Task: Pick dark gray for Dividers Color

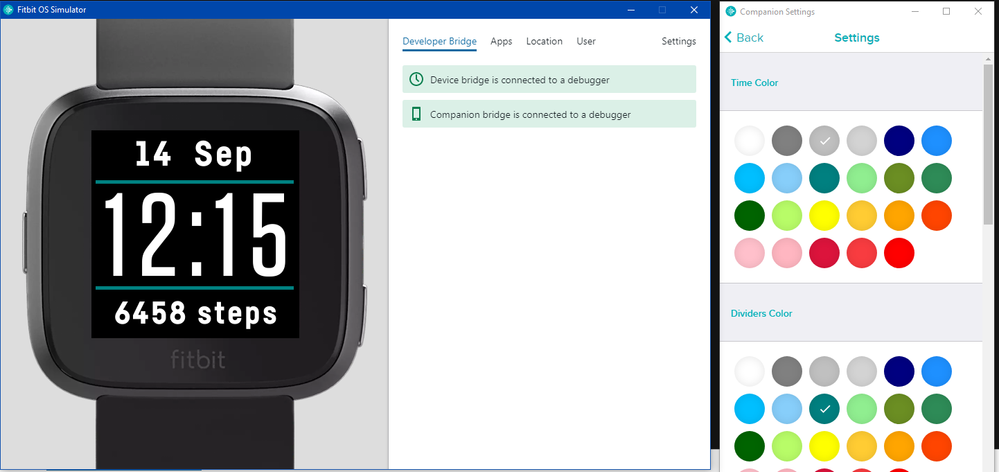Action: [x=787, y=371]
